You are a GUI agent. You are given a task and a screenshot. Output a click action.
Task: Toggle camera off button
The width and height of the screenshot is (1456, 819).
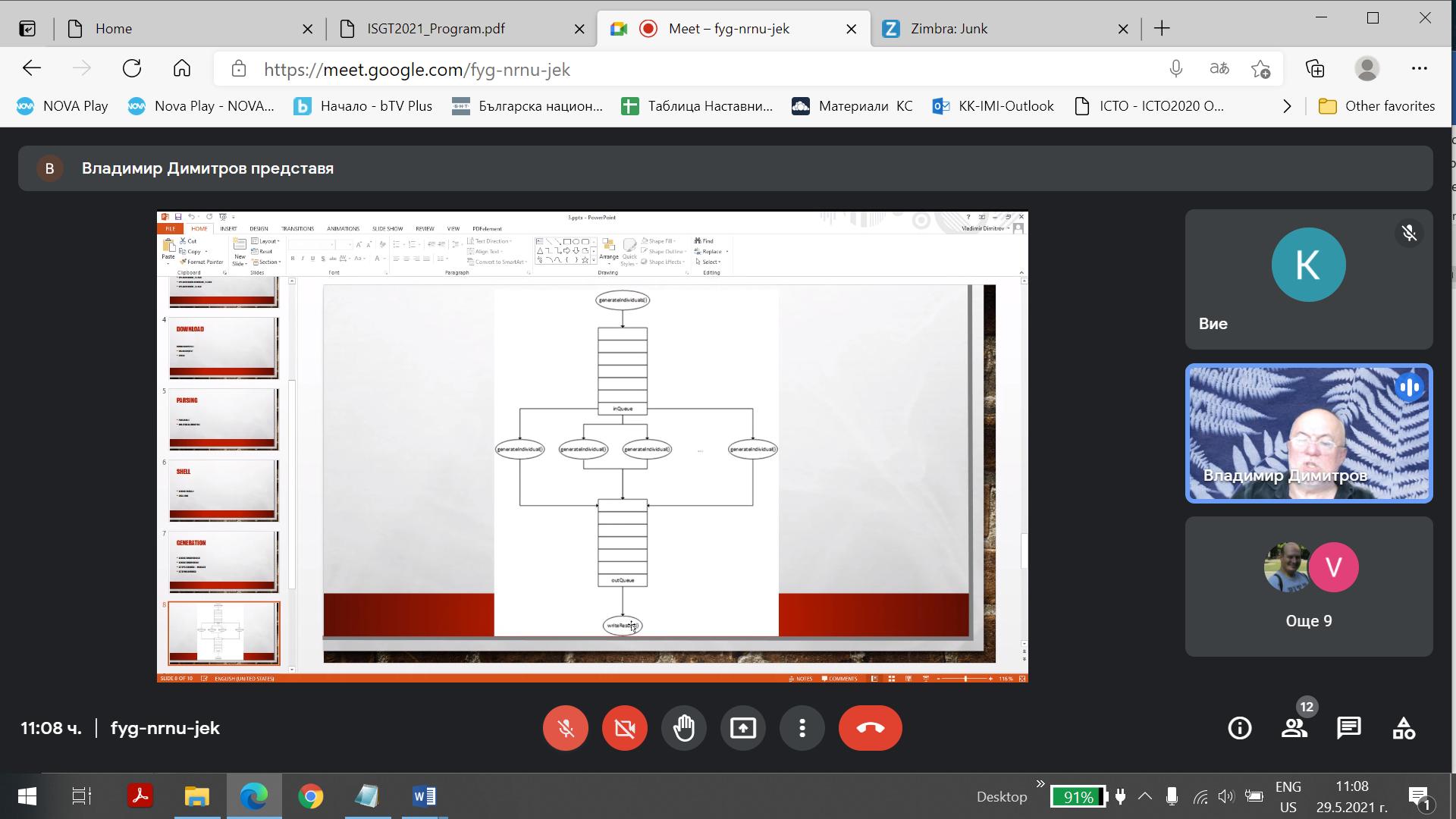625,728
